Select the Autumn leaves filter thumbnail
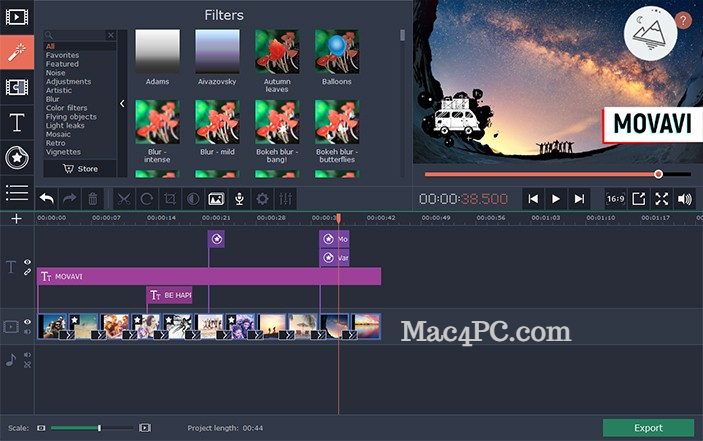Viewport: 703px width, 441px height. coord(277,52)
